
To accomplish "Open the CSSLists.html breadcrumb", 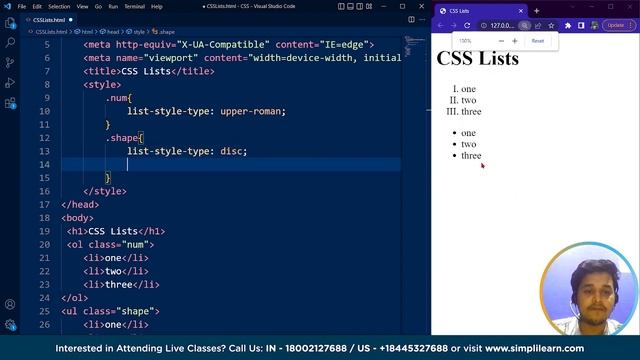I will click(x=51, y=31).
